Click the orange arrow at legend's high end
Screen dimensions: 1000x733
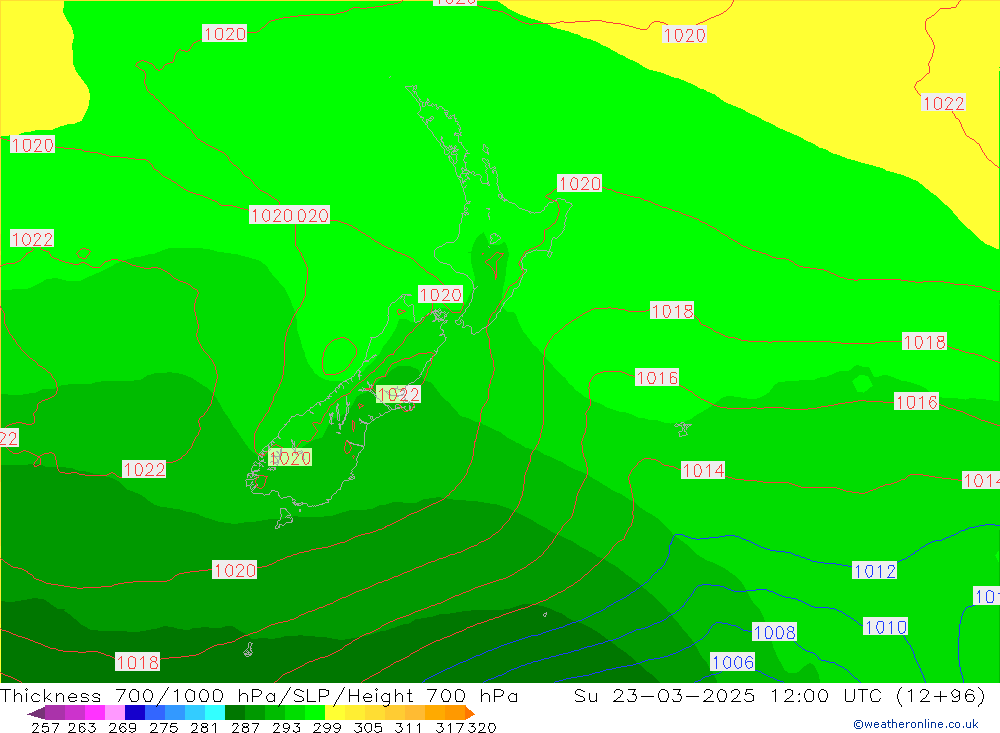470,713
